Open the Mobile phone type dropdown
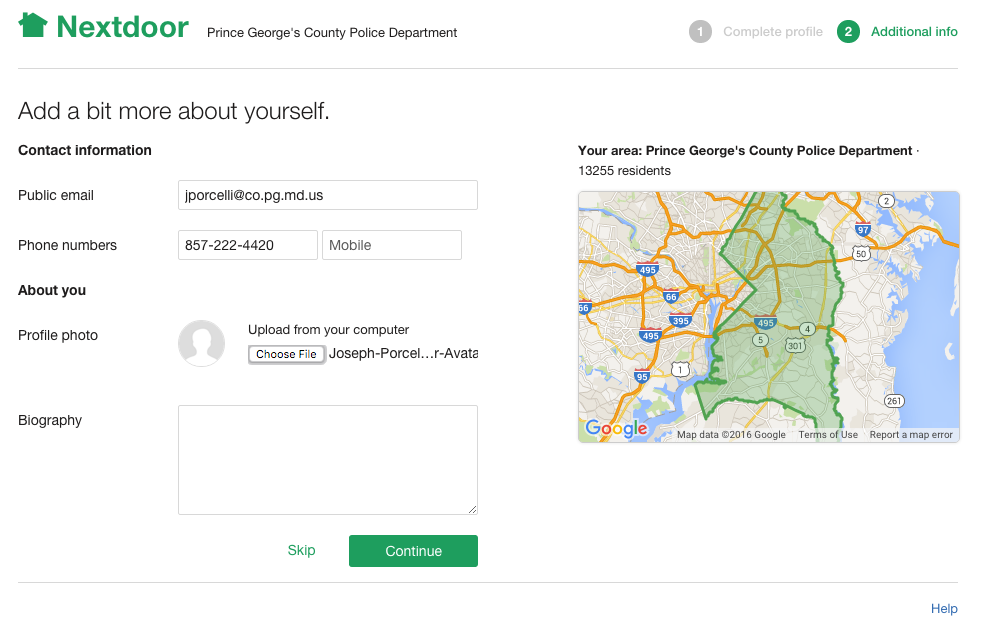 [x=391, y=244]
